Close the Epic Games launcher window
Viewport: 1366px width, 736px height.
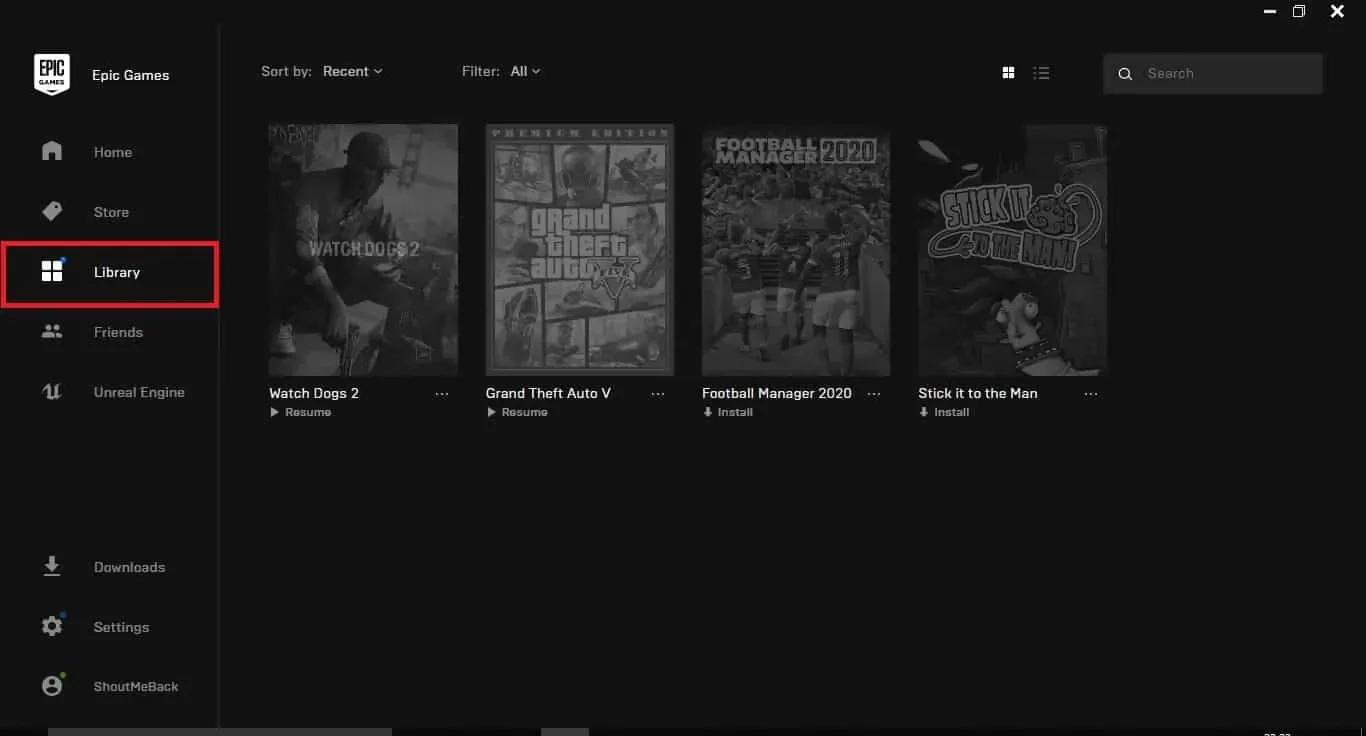pyautogui.click(x=1337, y=12)
